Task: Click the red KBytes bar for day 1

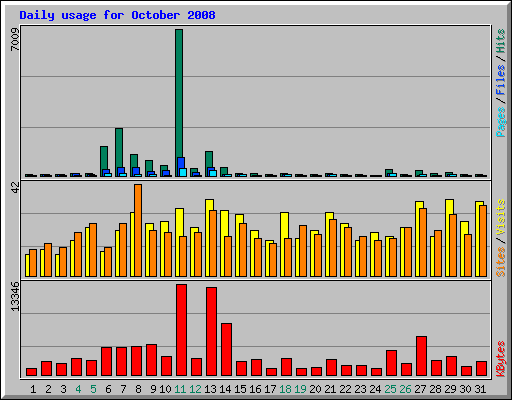Action: click(x=31, y=372)
